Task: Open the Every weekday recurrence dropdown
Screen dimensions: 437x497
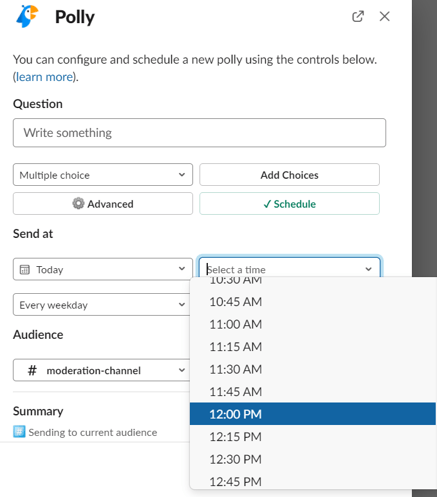Action: [x=101, y=305]
